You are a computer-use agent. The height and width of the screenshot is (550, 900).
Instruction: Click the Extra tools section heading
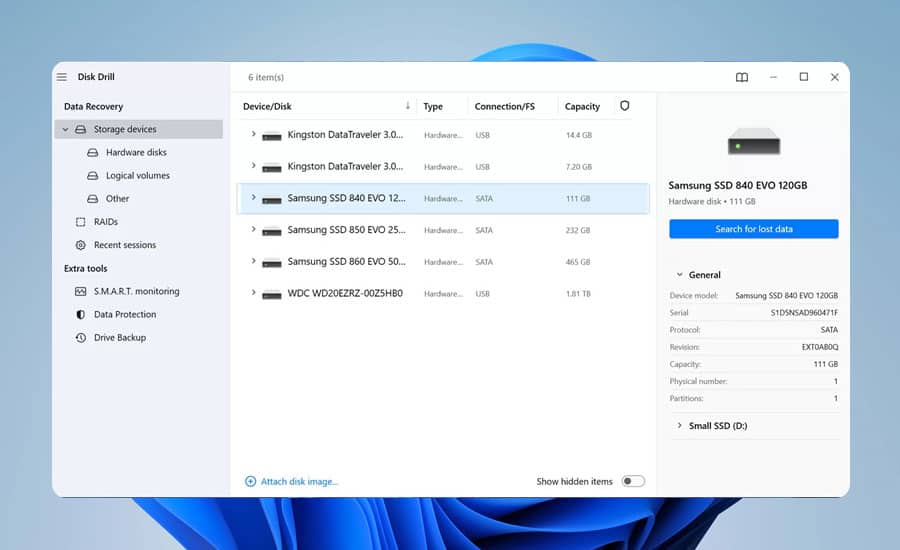point(86,268)
